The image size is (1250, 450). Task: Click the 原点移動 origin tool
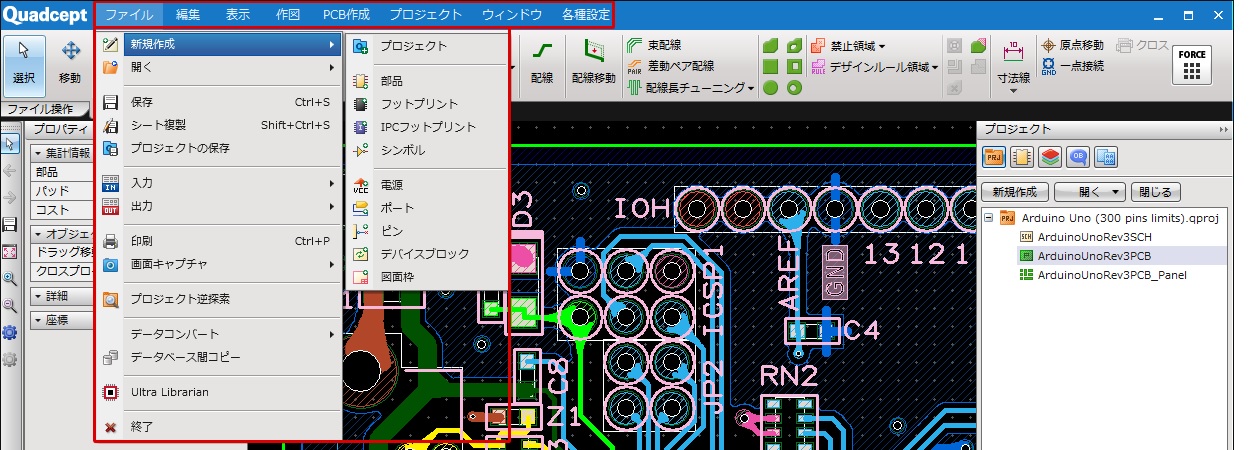coord(1073,46)
